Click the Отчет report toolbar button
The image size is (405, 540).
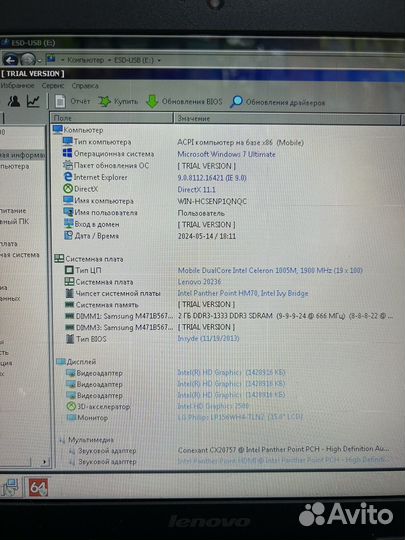pos(73,101)
